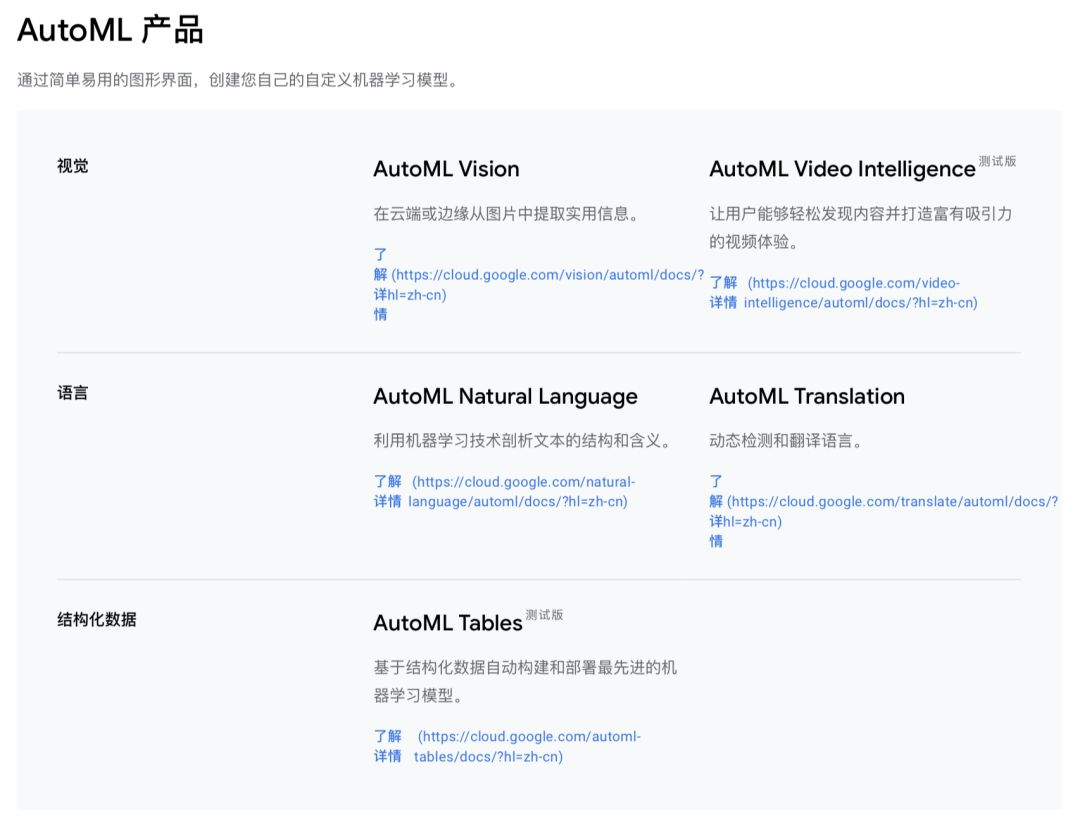This screenshot has height=822, width=1080.
Task: Click the AutoML Natural Language heading
Action: coord(506,396)
